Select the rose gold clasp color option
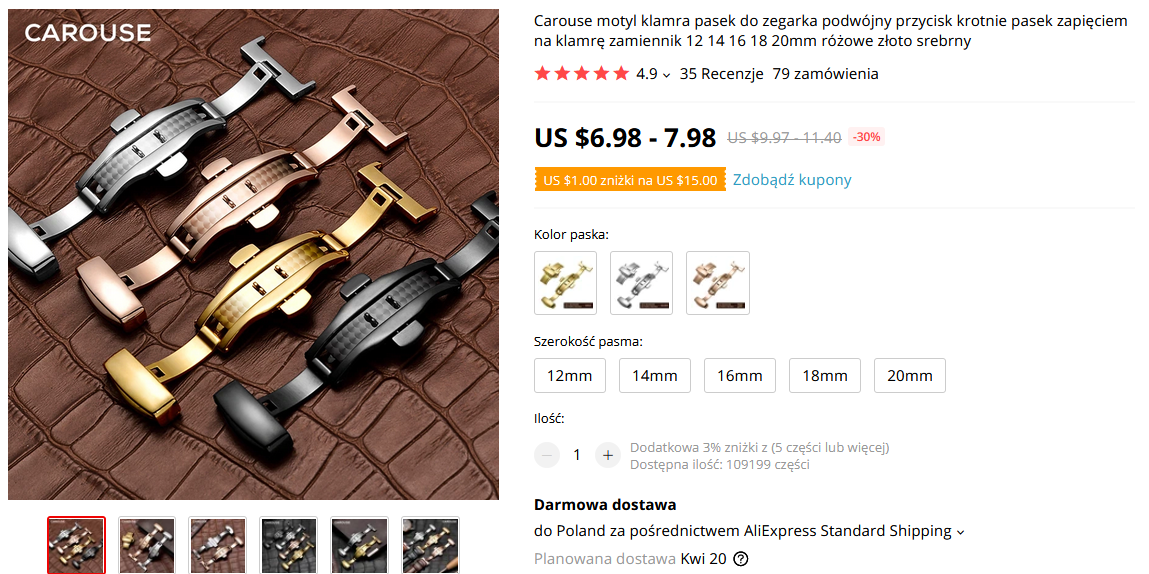Viewport: 1149px width, 574px height. [x=717, y=283]
